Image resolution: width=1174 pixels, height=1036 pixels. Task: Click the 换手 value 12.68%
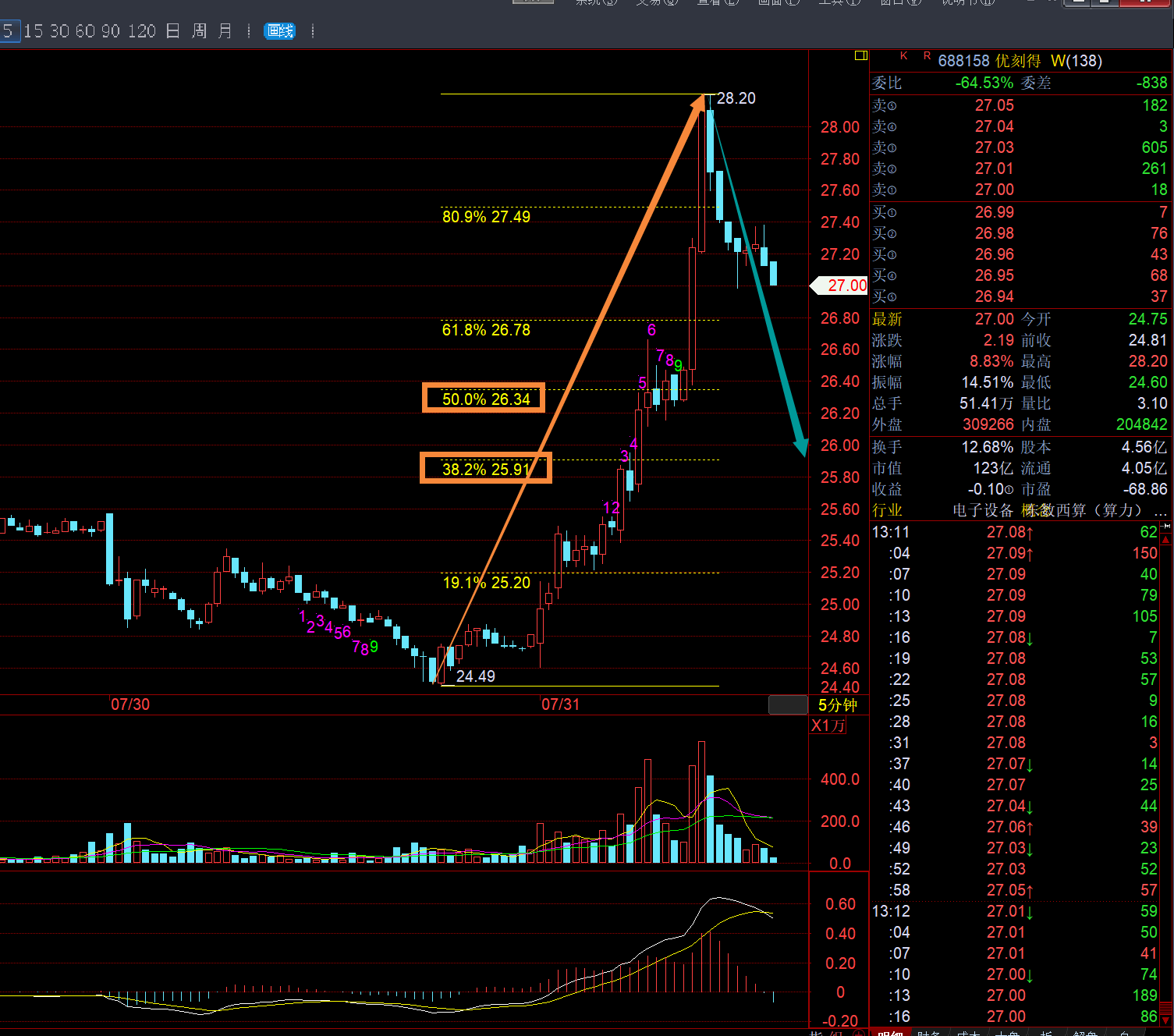[x=988, y=447]
